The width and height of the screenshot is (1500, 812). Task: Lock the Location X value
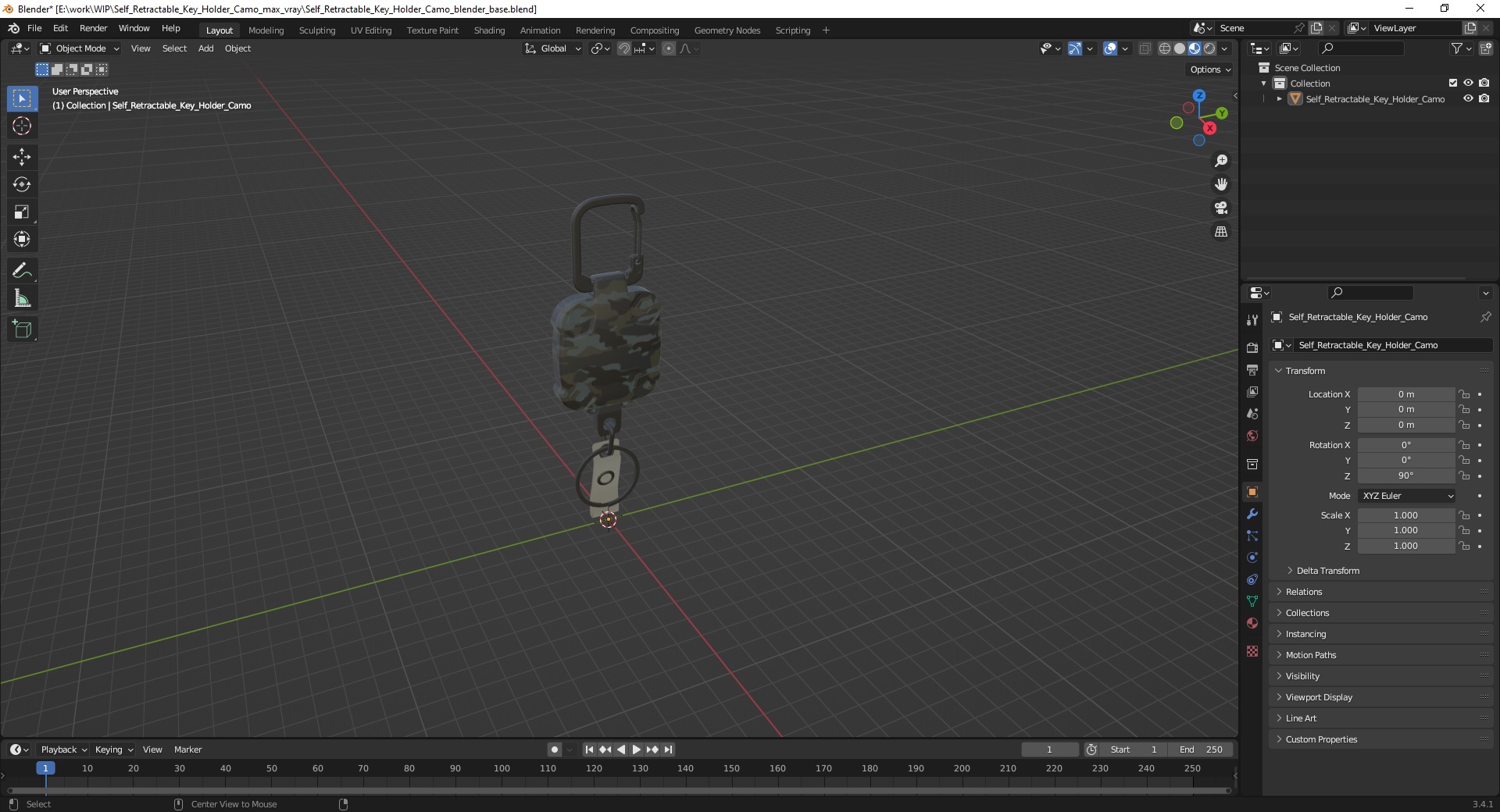pyautogui.click(x=1465, y=394)
